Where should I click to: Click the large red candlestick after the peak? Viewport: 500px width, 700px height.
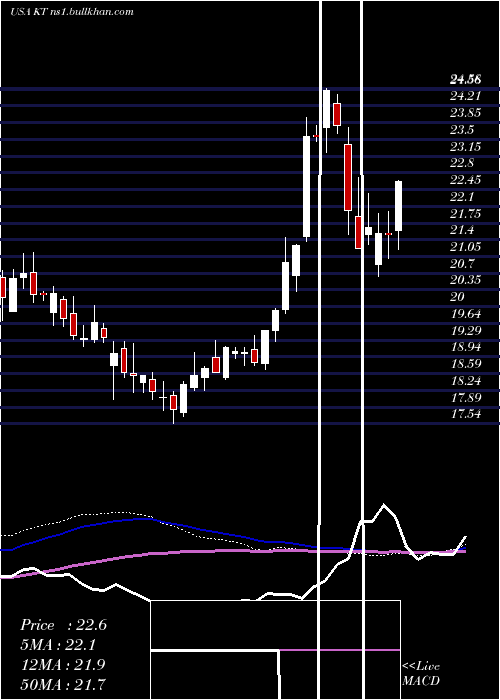[x=348, y=177]
